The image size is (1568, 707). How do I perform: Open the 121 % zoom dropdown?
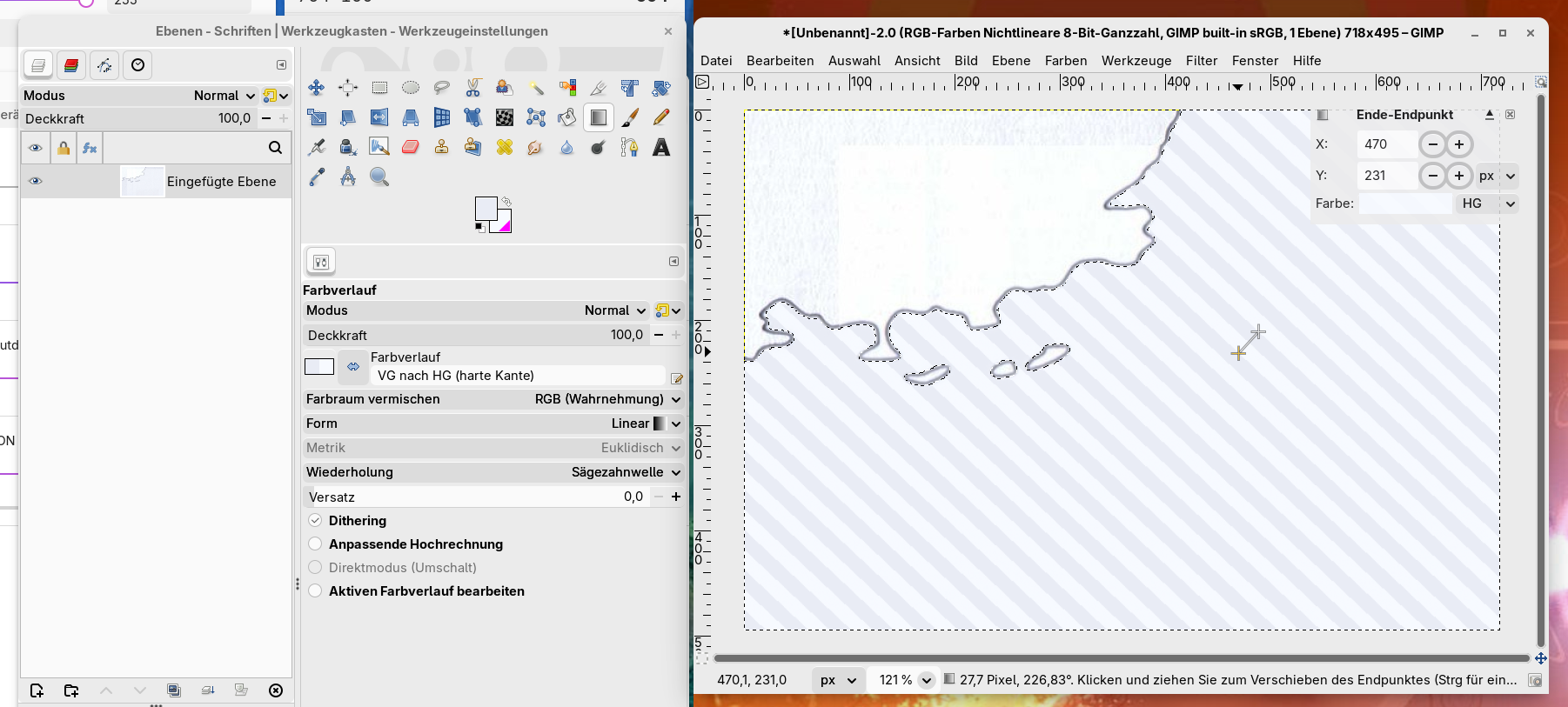(x=927, y=680)
